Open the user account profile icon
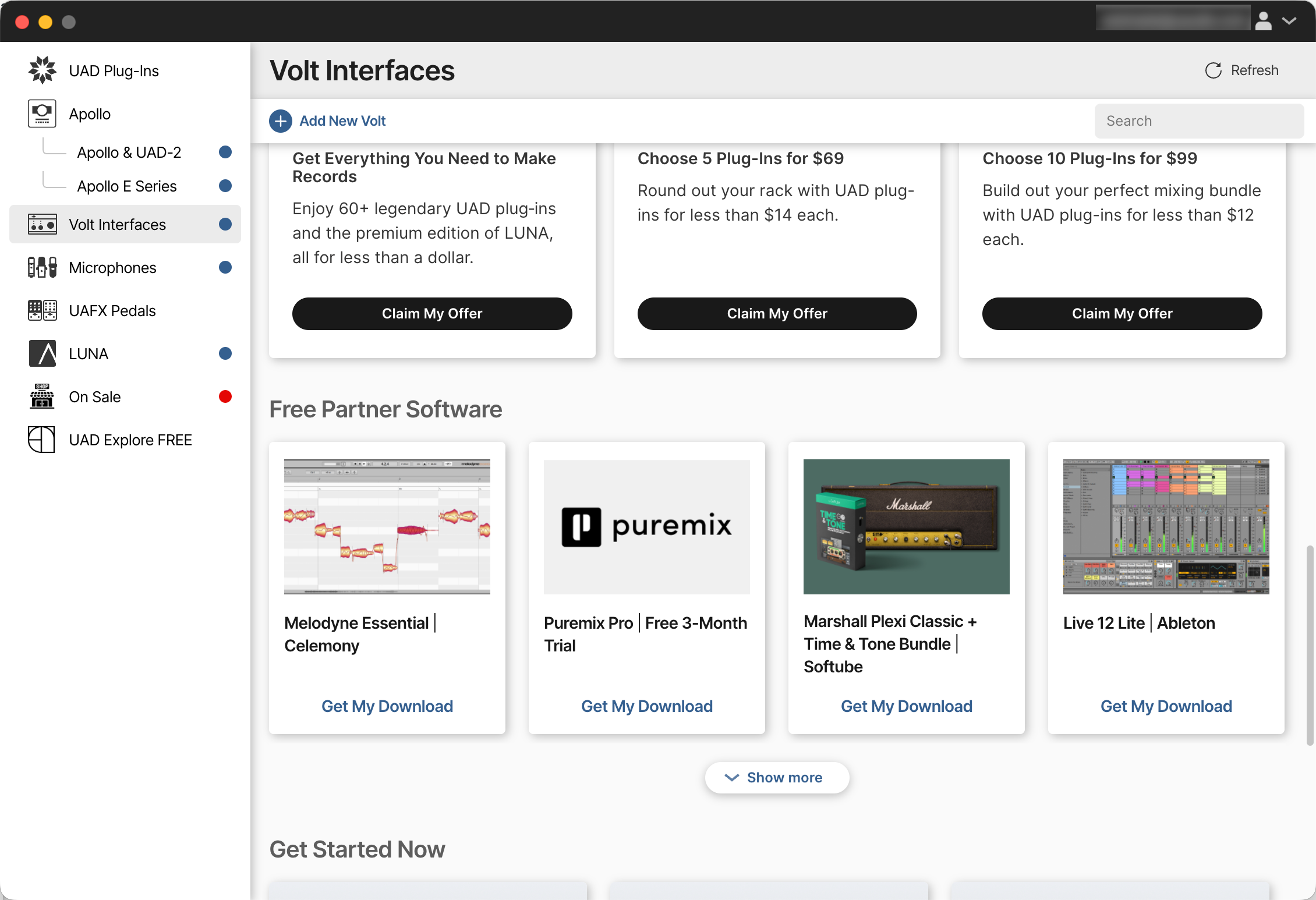 point(1263,21)
